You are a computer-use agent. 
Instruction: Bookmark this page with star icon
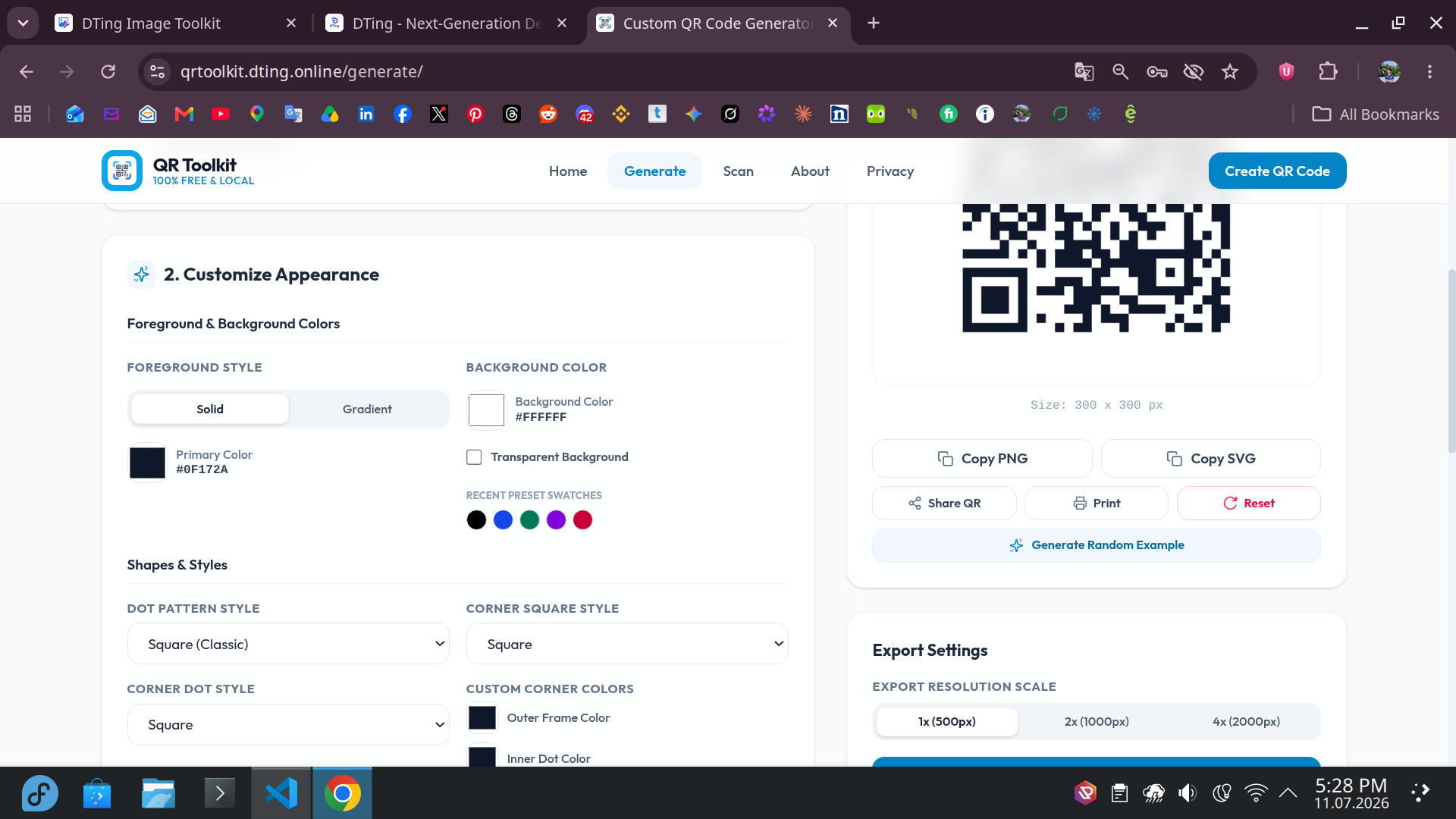pos(1230,71)
